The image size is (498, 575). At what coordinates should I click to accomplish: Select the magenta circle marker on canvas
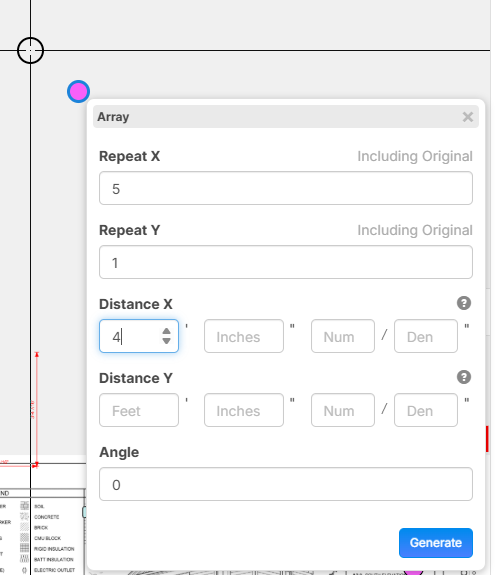tap(78, 91)
